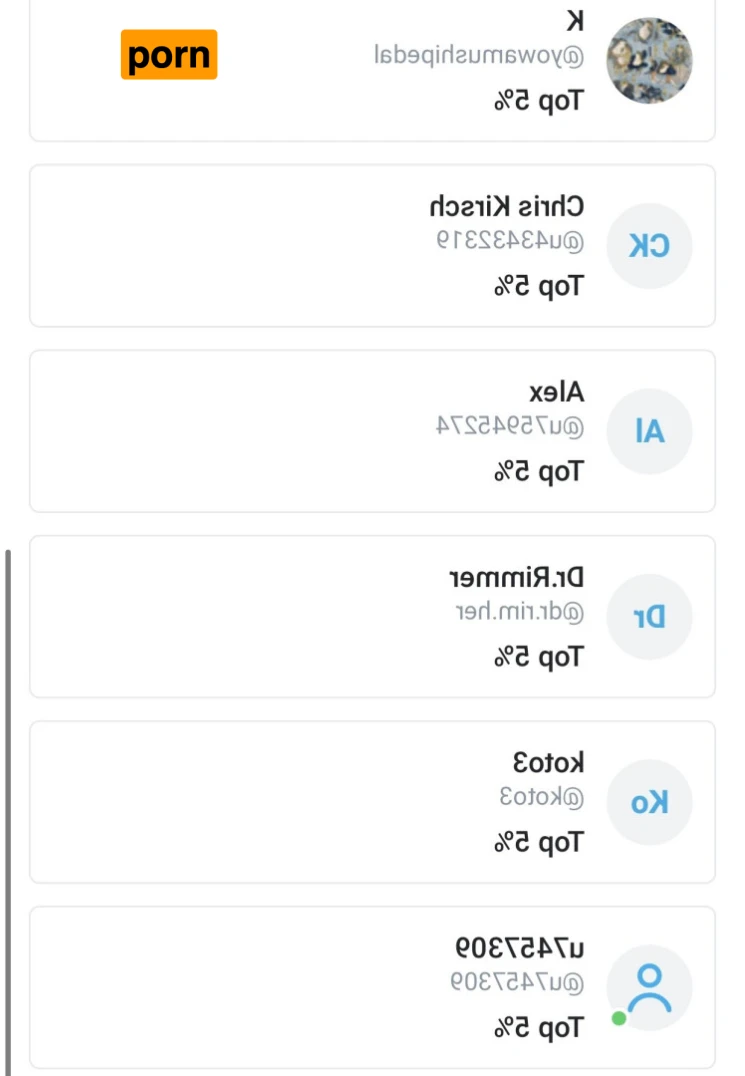The width and height of the screenshot is (745, 1076).
Task: Click Top 5% badge on Alex's card
Action: point(537,472)
